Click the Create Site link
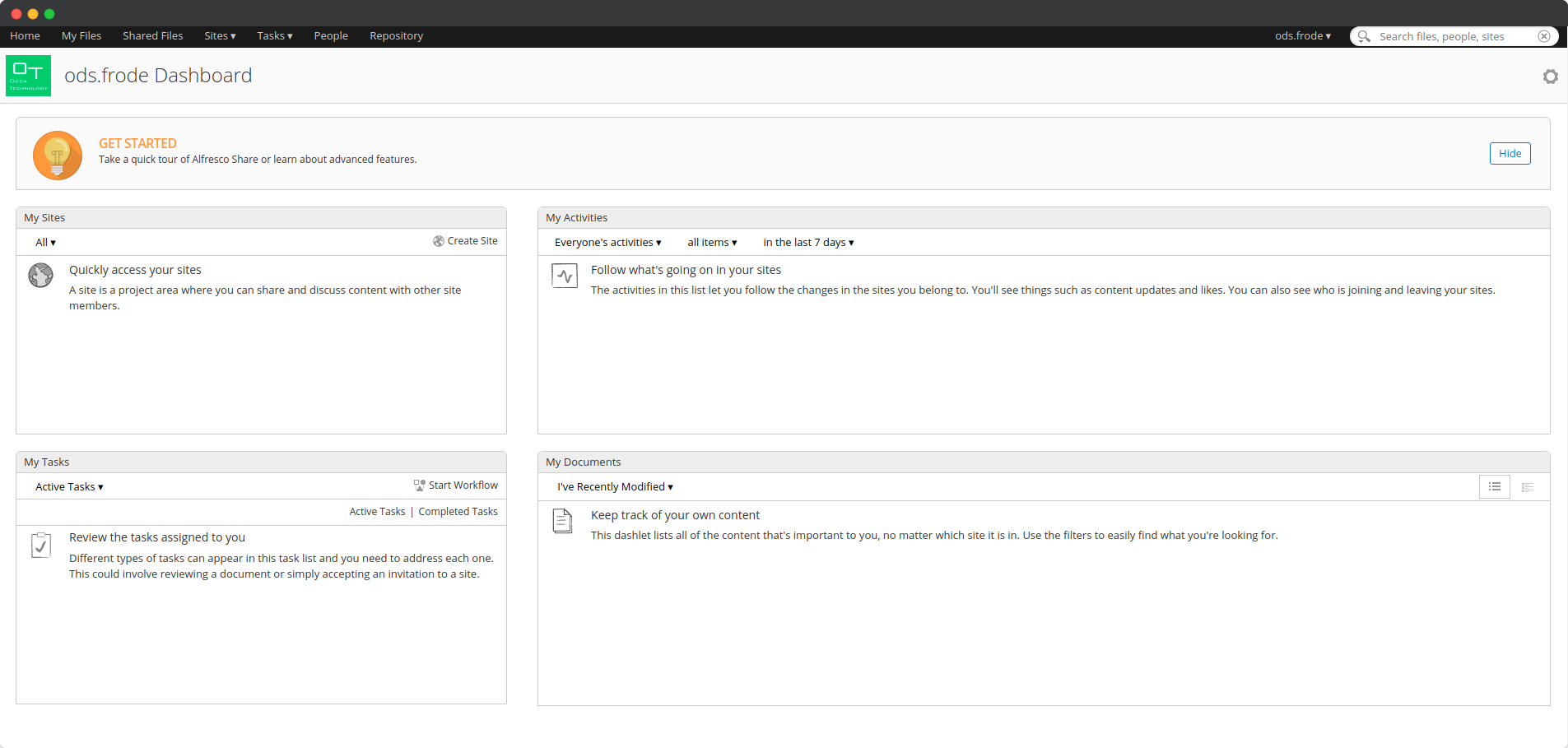Screen dimensions: 1568x748 [x=472, y=241]
